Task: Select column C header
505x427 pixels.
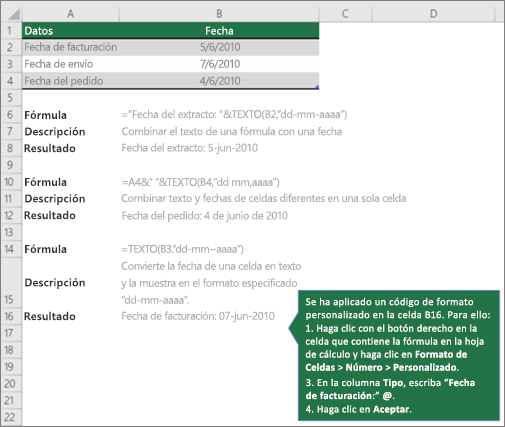Action: tap(345, 14)
